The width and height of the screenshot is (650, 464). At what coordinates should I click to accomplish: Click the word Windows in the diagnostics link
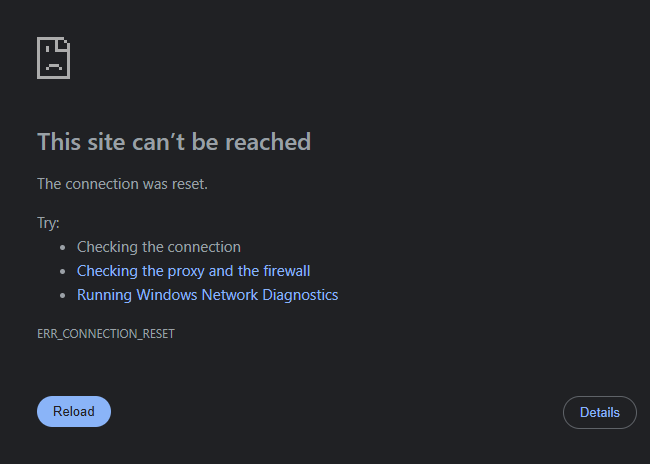point(167,295)
